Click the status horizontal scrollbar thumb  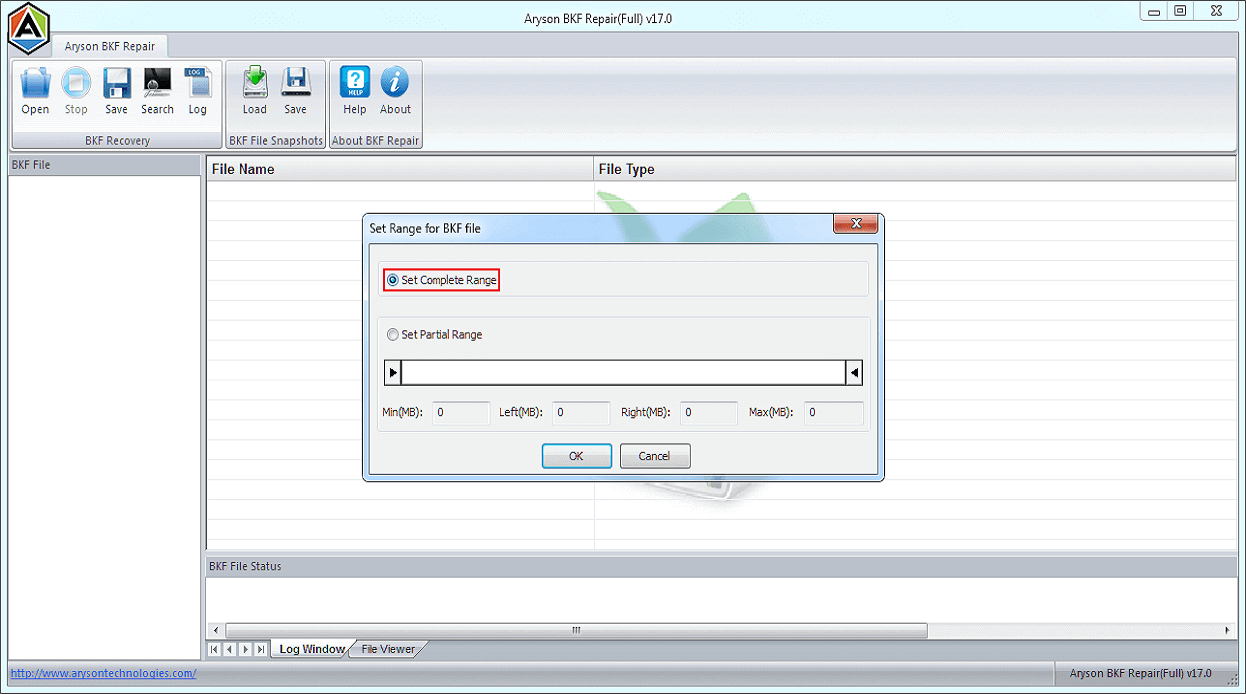pos(576,631)
